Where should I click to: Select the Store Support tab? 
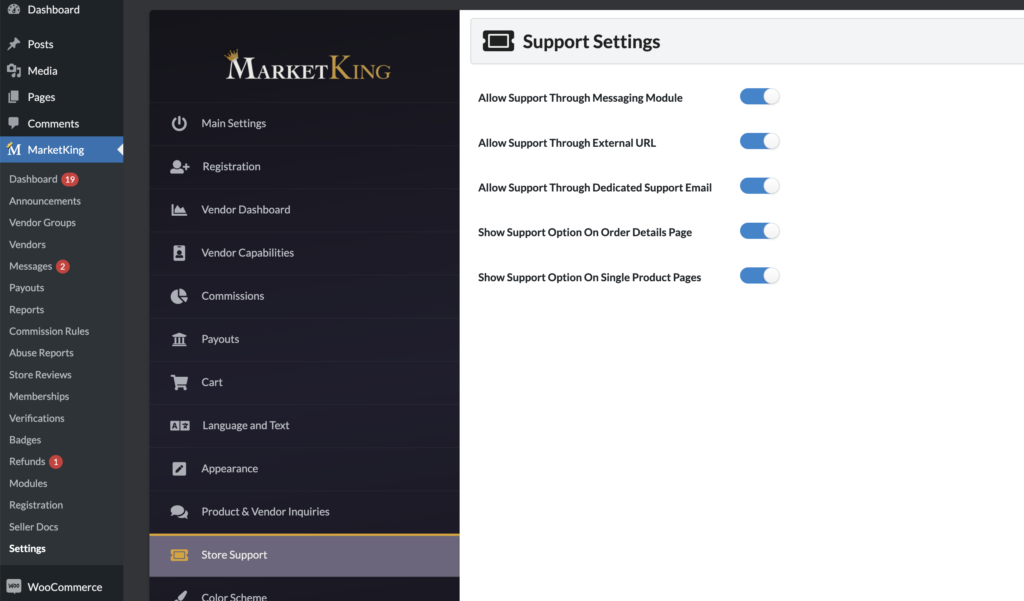pos(304,555)
